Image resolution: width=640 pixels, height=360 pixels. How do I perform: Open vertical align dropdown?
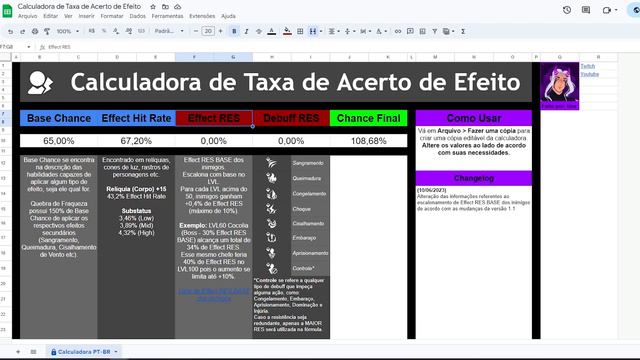[x=349, y=31]
